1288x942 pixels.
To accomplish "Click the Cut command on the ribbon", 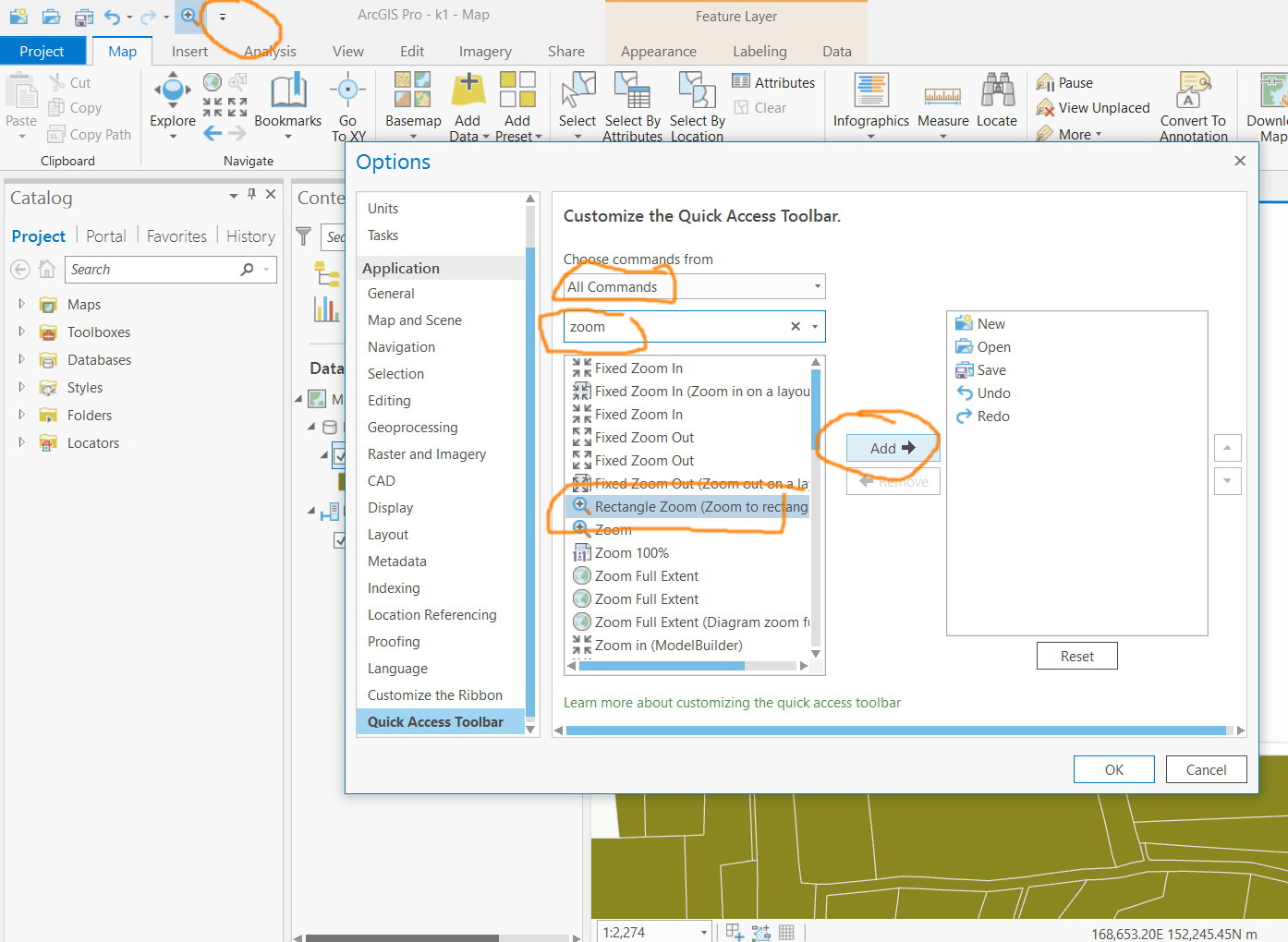I will (x=69, y=82).
